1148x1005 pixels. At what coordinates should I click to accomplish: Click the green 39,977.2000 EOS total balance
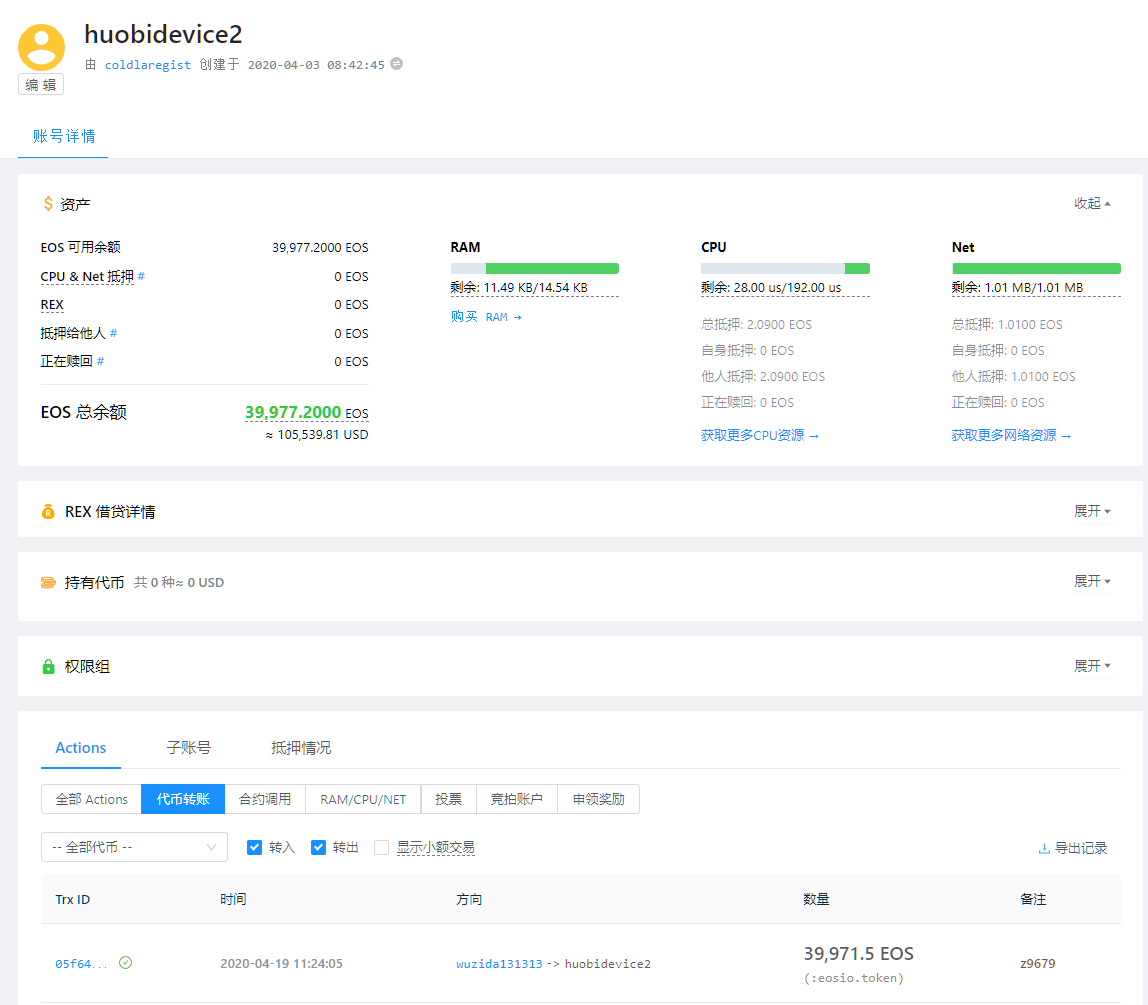(307, 413)
